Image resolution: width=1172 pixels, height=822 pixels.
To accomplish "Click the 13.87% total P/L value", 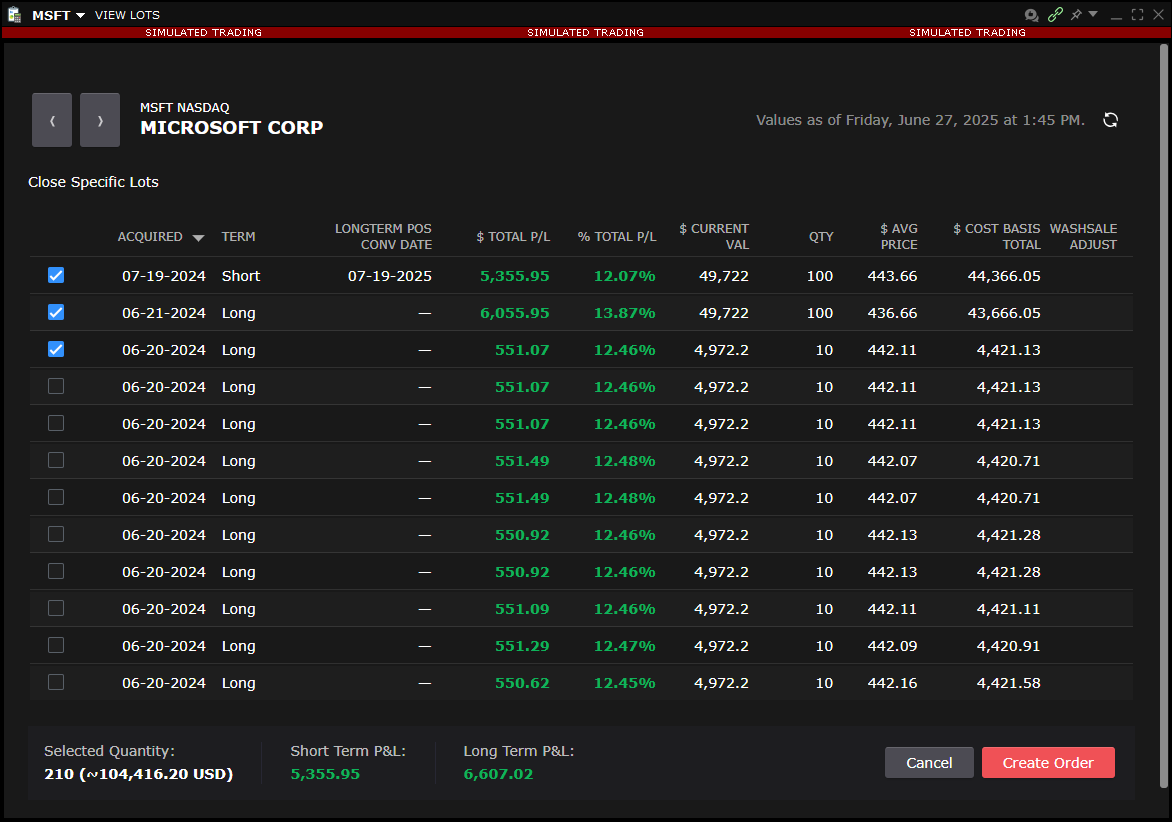I will coord(624,313).
